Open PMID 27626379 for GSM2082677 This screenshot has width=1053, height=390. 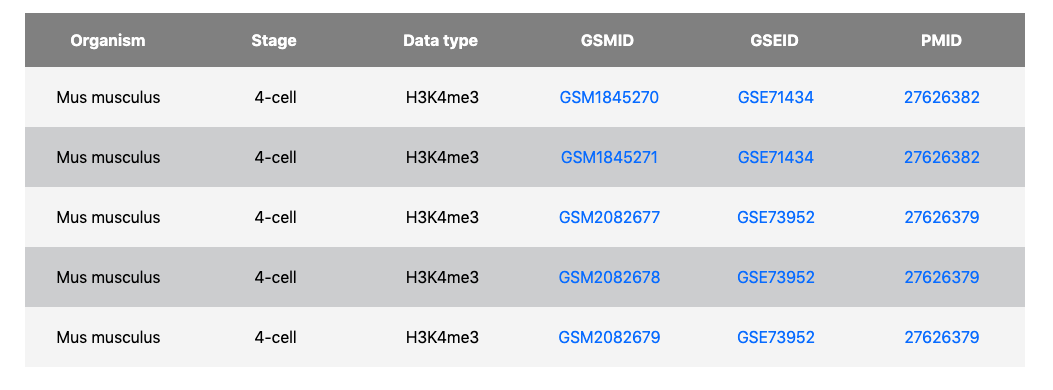coord(942,217)
